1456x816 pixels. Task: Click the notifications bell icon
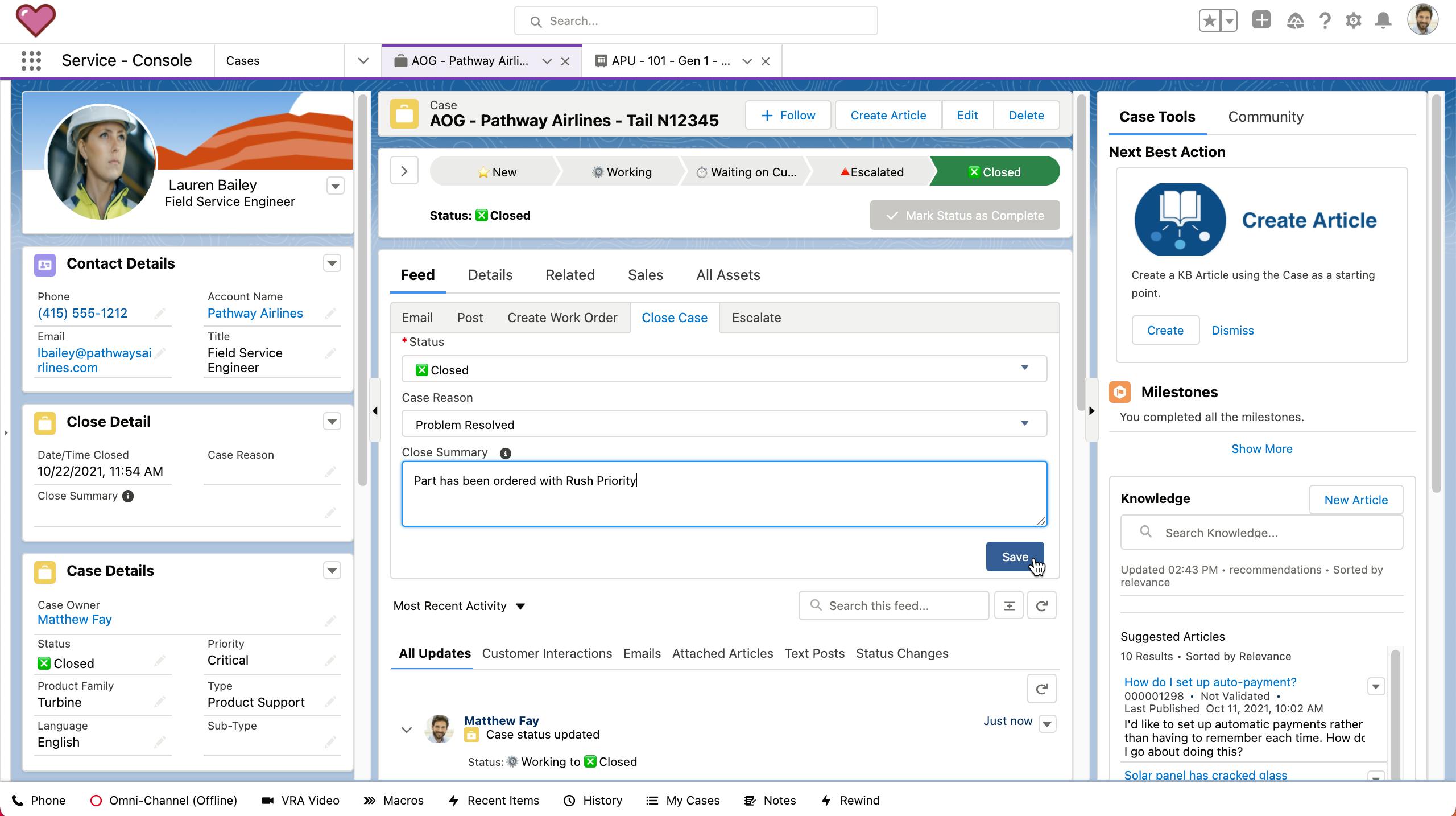tap(1383, 21)
